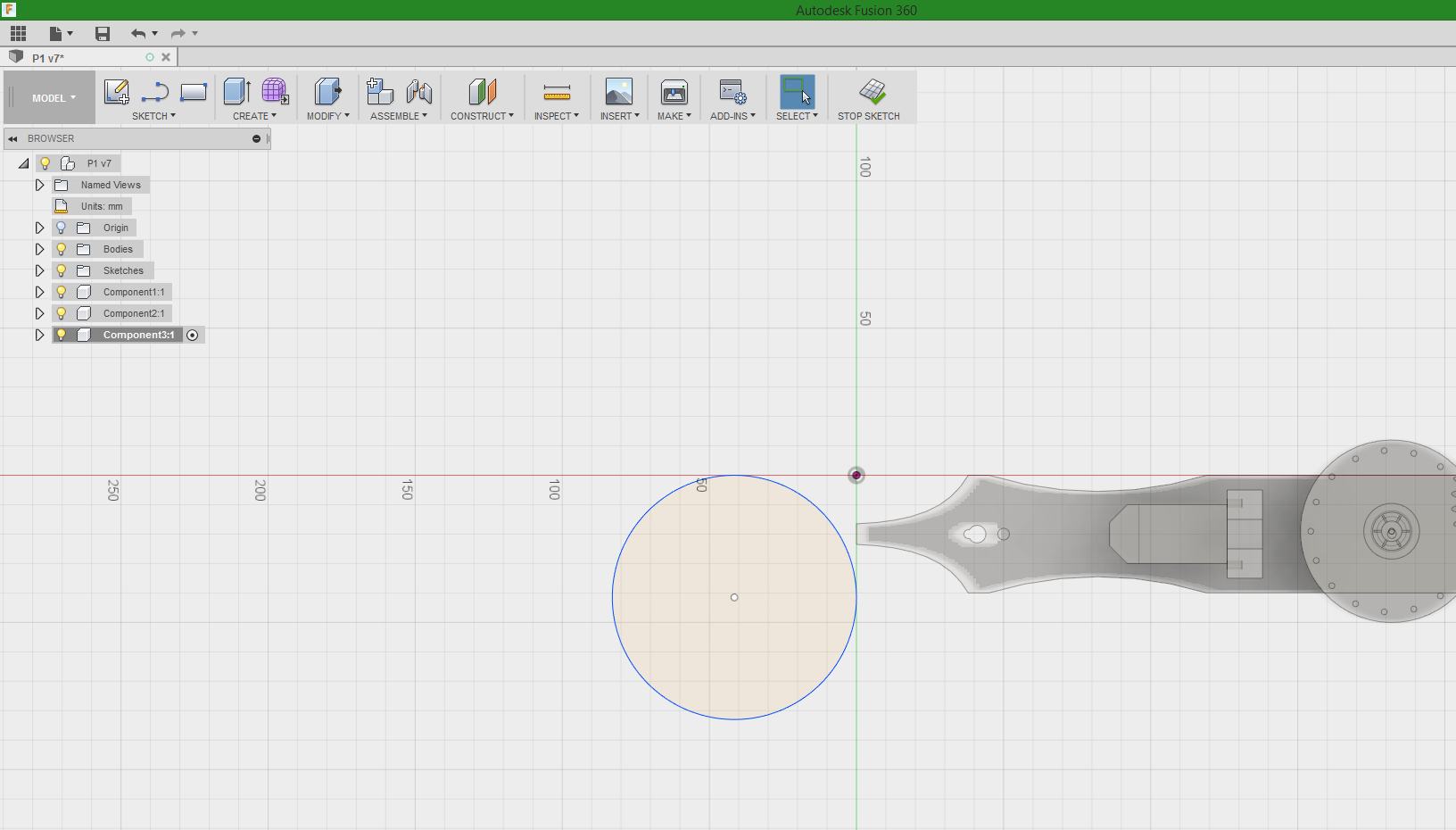This screenshot has width=1456, height=830.
Task: Click the New Component assemble icon
Action: point(380,91)
